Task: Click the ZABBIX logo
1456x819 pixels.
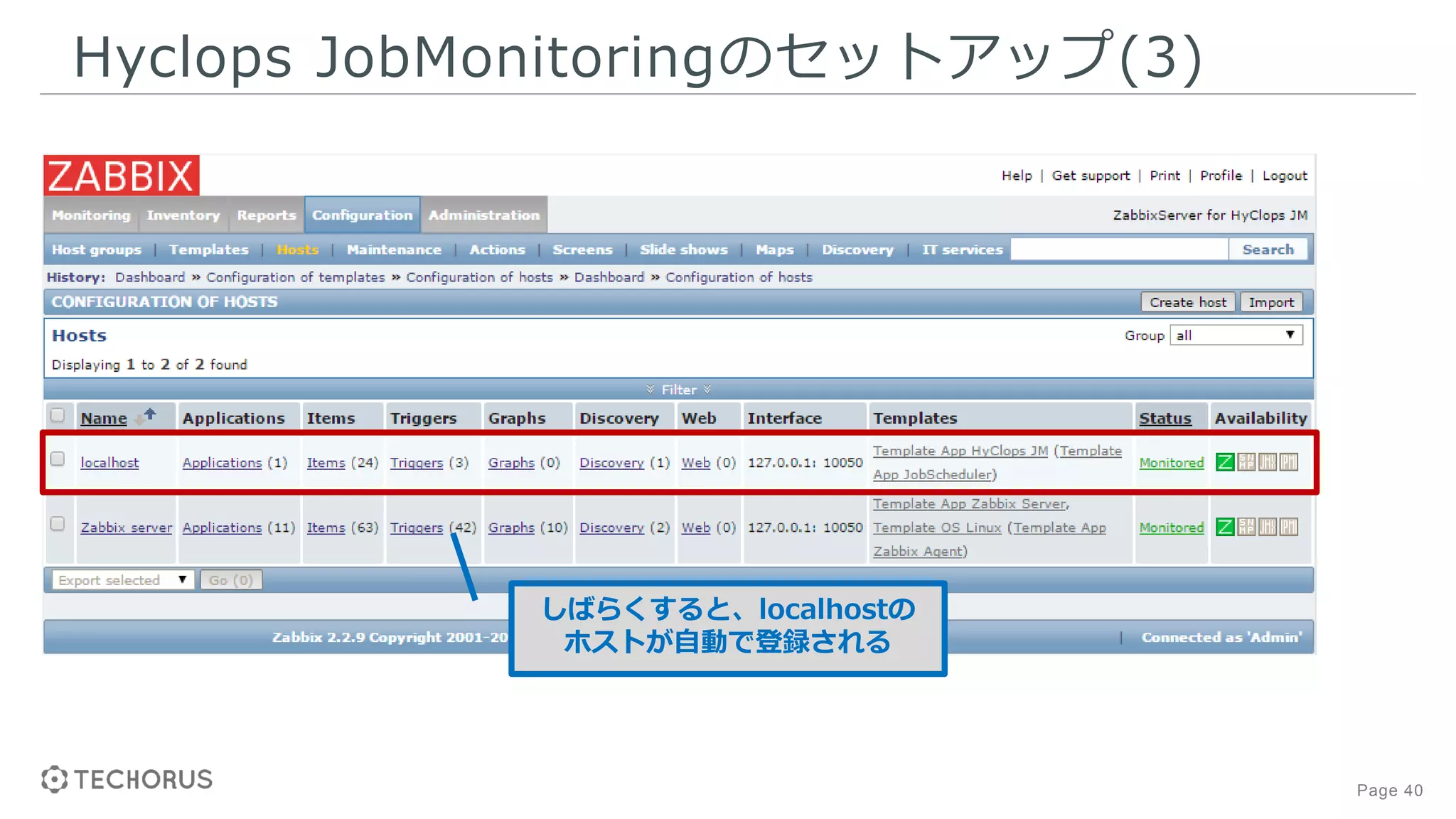Action: (x=122, y=176)
